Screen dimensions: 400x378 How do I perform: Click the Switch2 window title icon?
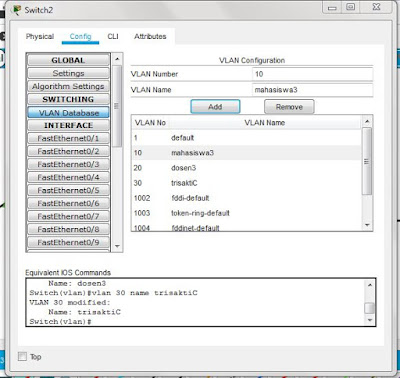(16, 10)
